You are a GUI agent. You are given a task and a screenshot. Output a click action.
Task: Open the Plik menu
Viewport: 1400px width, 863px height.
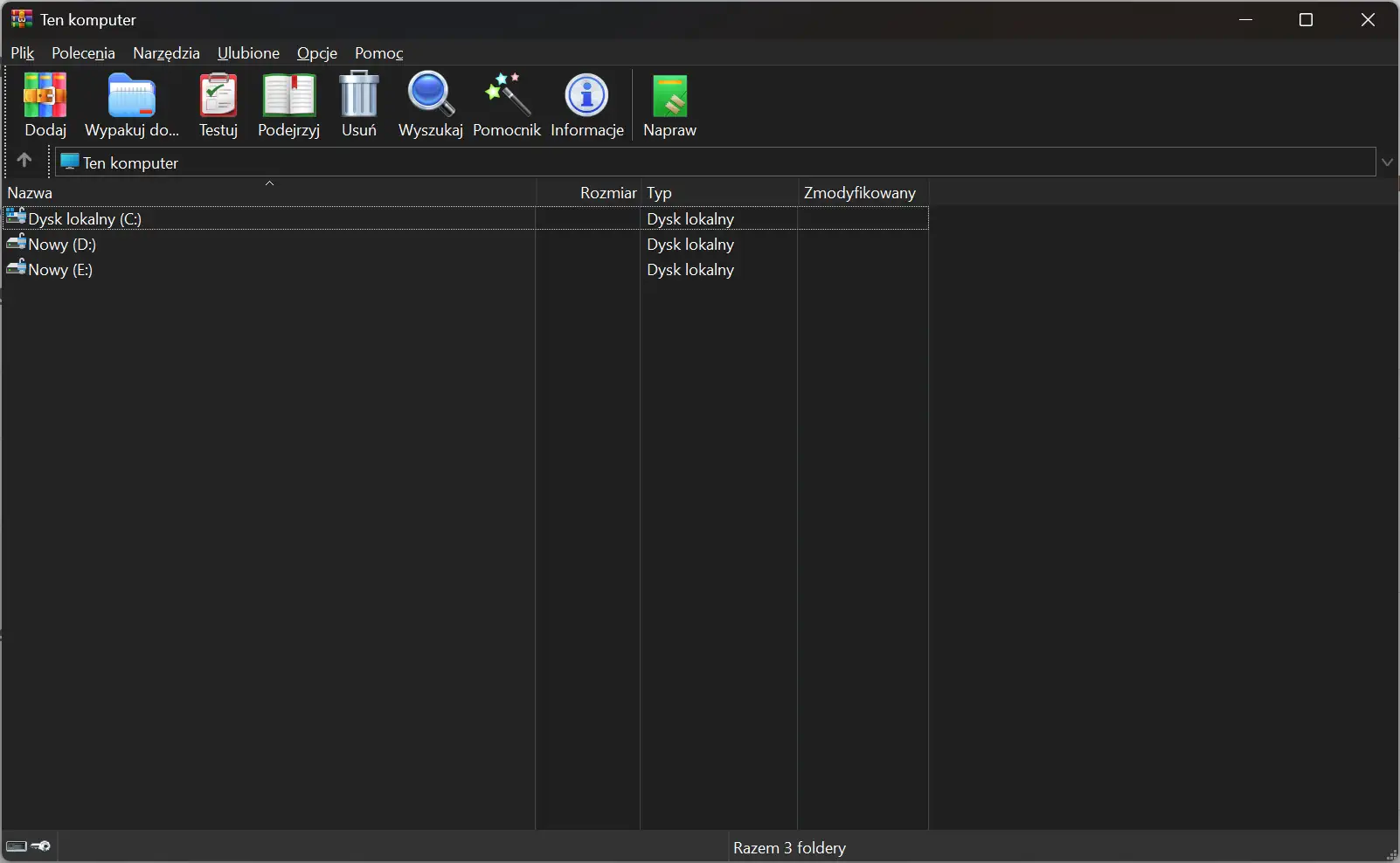(23, 53)
